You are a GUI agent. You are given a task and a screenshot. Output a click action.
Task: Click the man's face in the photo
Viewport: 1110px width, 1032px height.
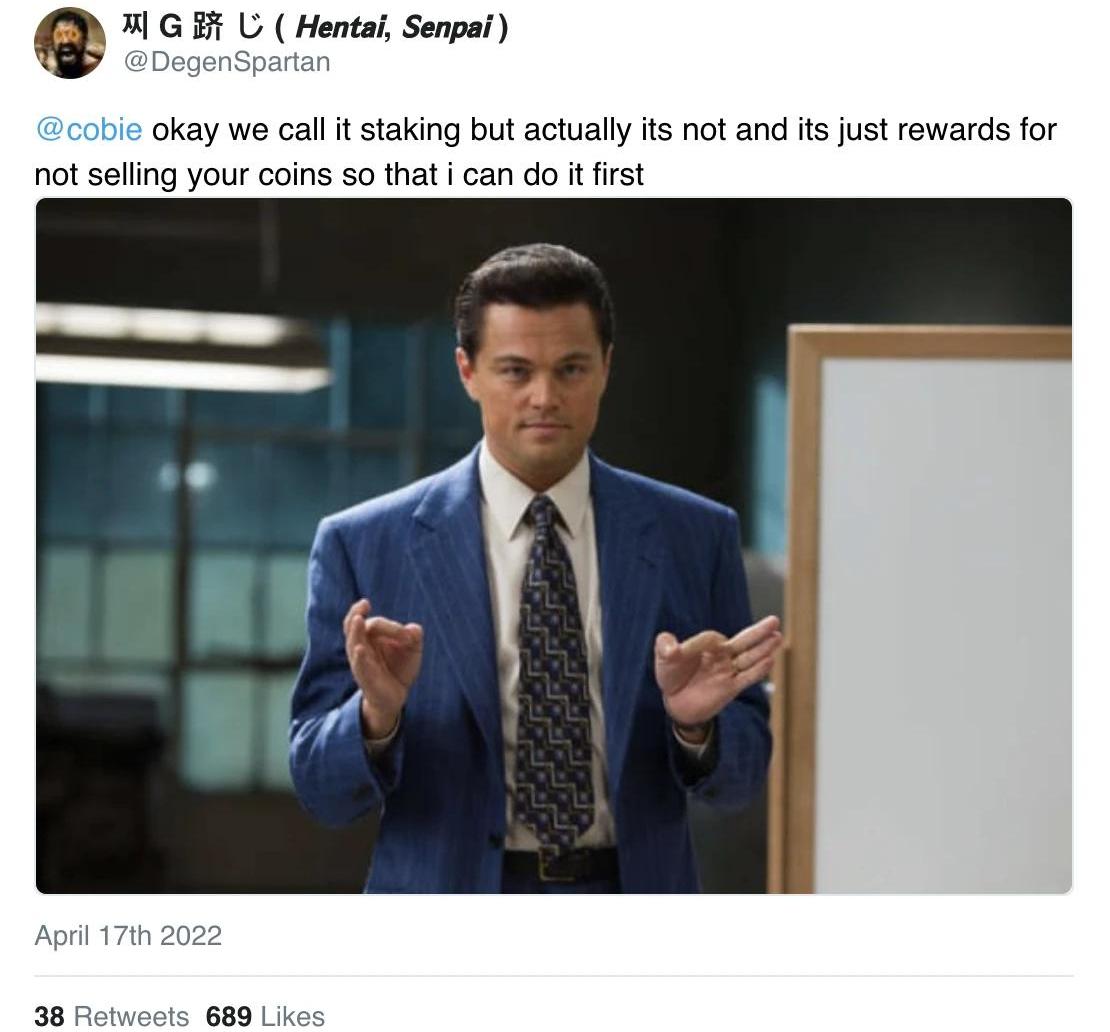click(x=537, y=375)
